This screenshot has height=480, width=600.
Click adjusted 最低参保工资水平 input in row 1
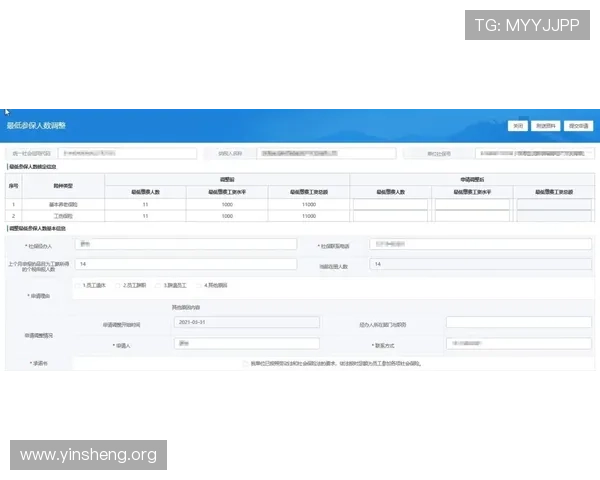tap(472, 204)
